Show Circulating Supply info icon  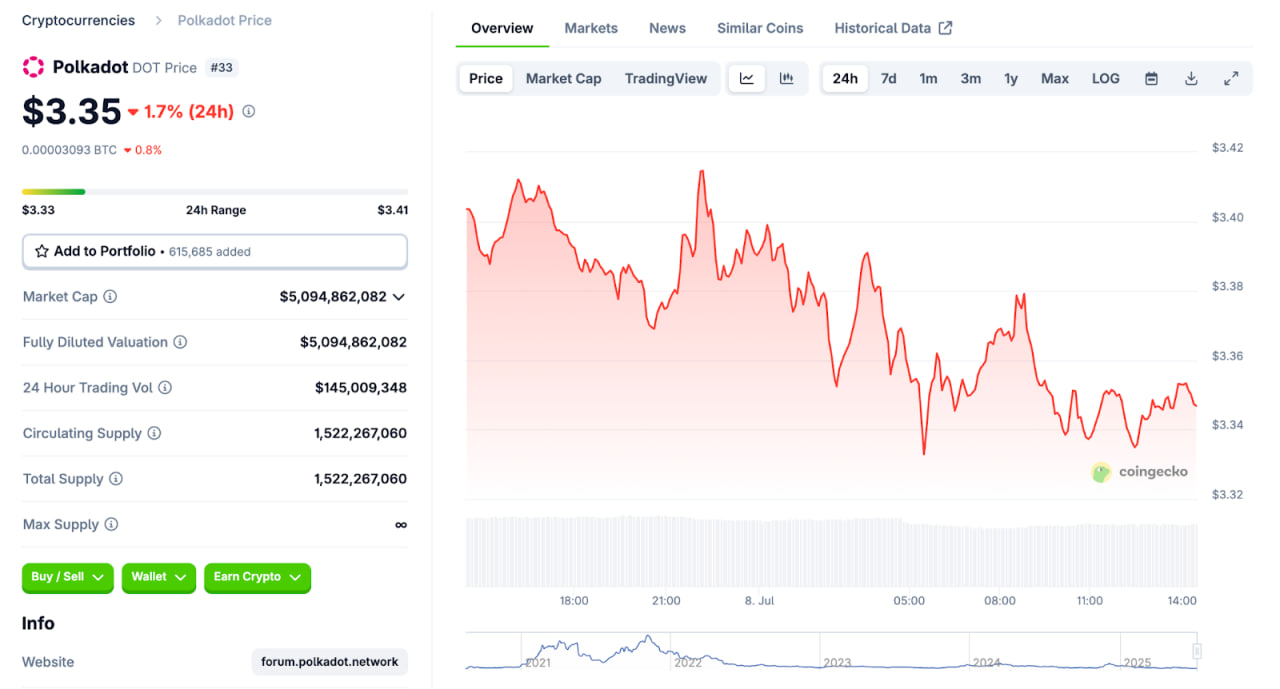point(154,433)
